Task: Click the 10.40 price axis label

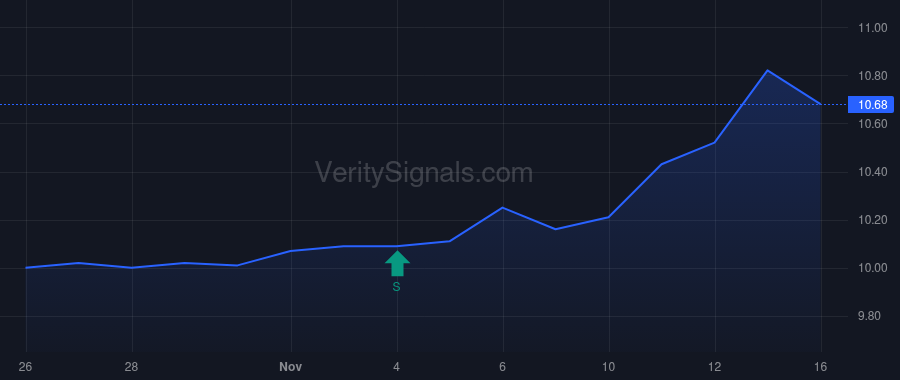Action: click(x=872, y=172)
